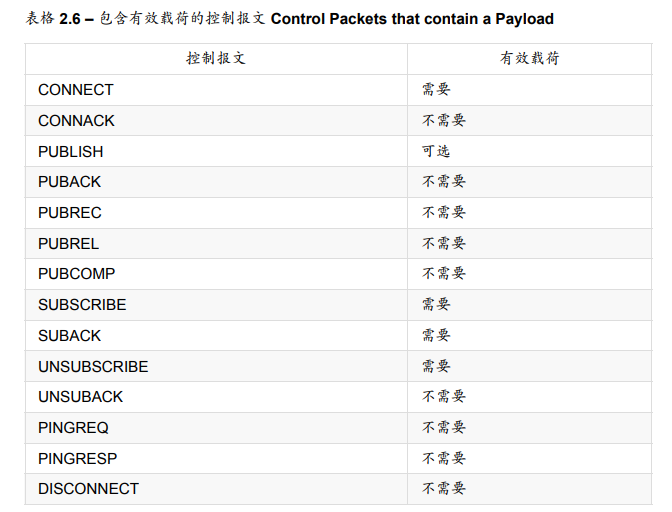
Task: Click the 有效载荷 column header
Action: click(x=530, y=58)
